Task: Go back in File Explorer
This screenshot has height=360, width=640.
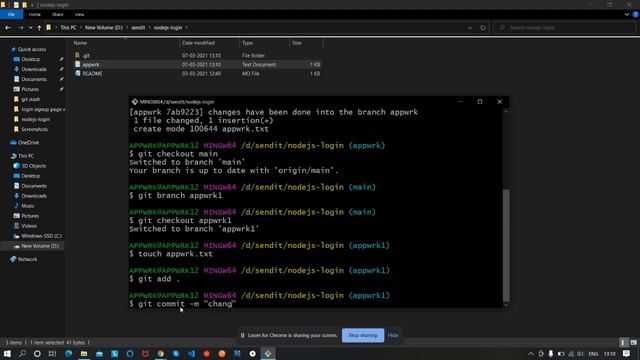Action: coord(8,28)
